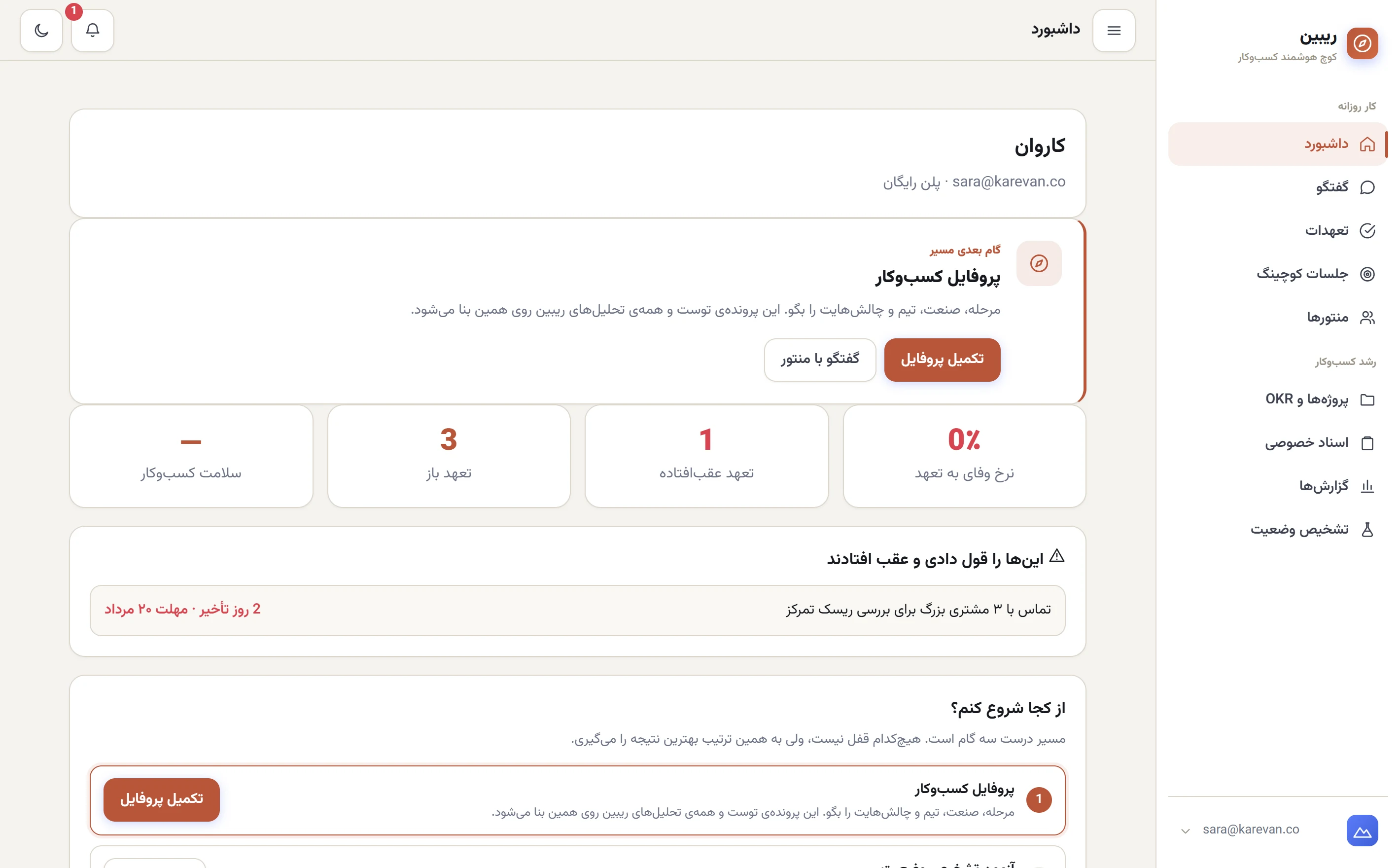The width and height of the screenshot is (1400, 868).
Task: Open the نرخ وفای به تعهد card
Action: point(964,456)
